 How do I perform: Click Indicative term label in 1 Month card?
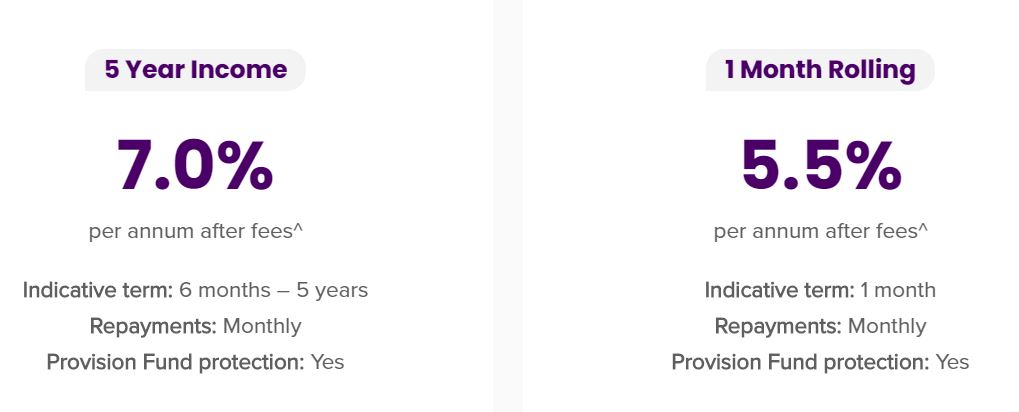[x=780, y=290]
